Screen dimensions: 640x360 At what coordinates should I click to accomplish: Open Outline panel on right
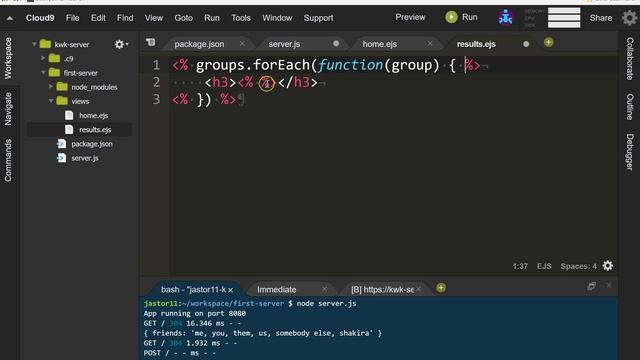(x=630, y=107)
